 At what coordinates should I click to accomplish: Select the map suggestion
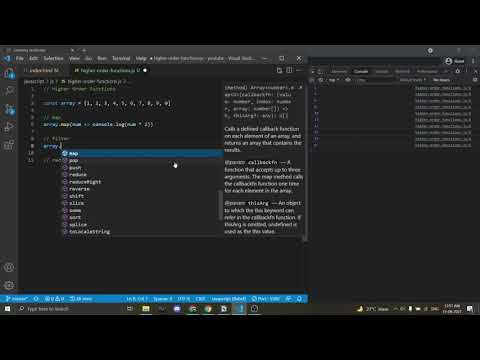pyautogui.click(x=142, y=153)
